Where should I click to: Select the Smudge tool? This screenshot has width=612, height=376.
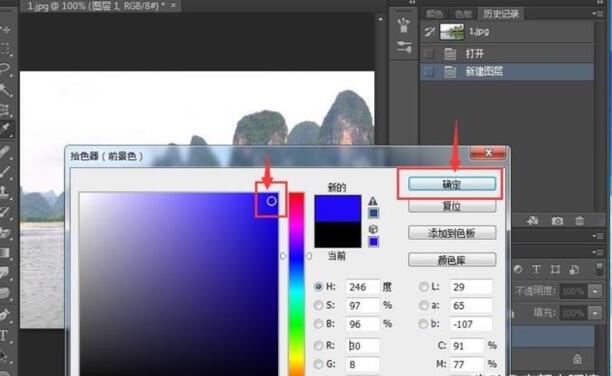5,272
